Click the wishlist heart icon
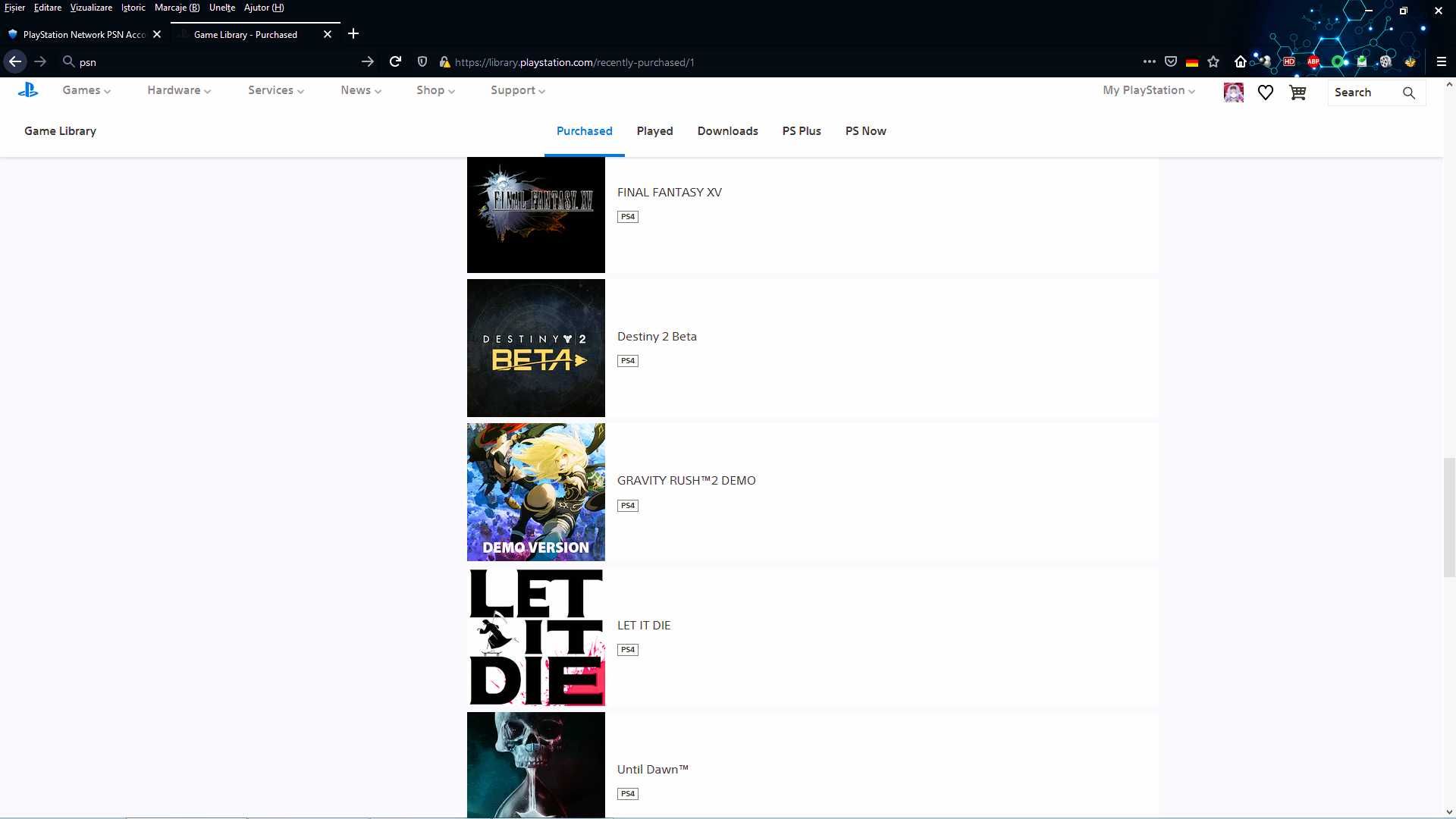 1265,92
